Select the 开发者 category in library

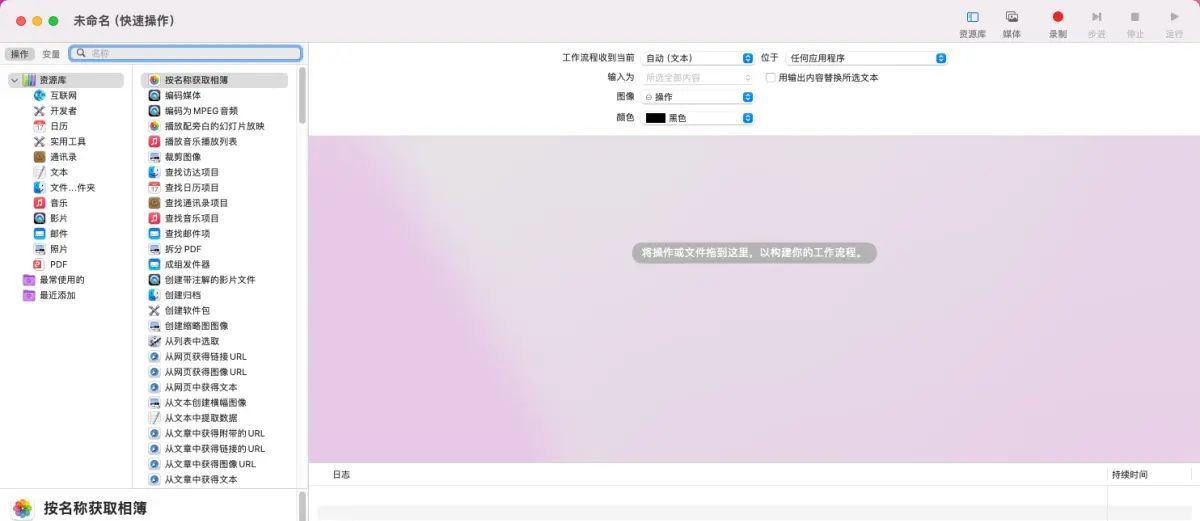(x=63, y=111)
